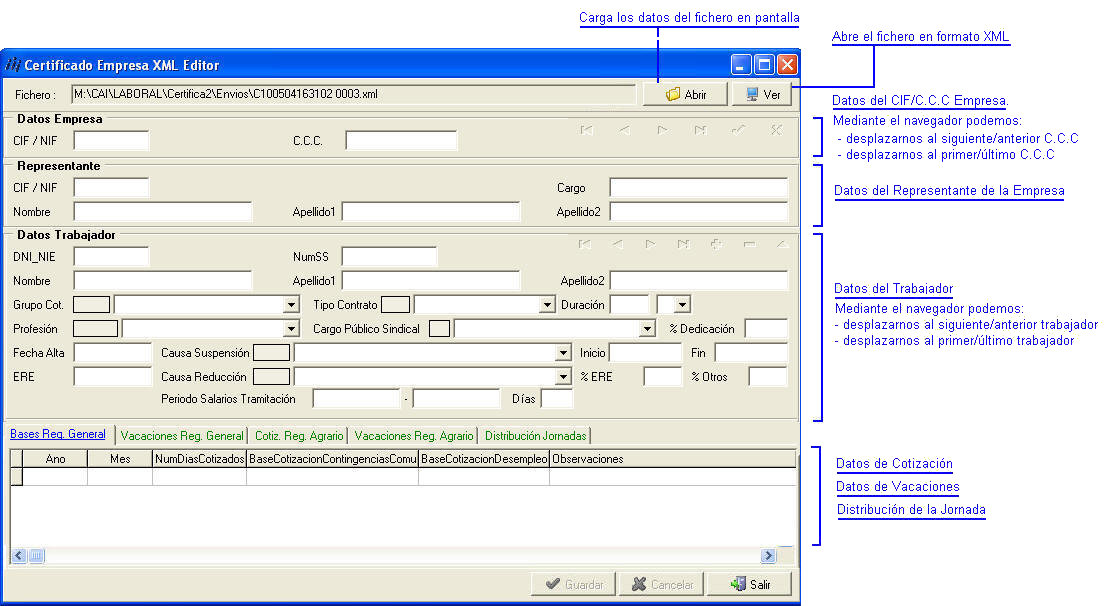Click the NumSS input field
The image size is (1105, 606).
click(389, 257)
